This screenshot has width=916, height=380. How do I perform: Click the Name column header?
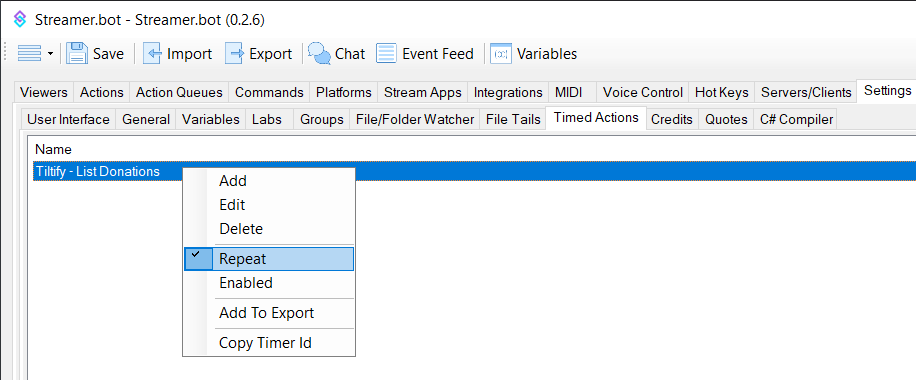(53, 149)
